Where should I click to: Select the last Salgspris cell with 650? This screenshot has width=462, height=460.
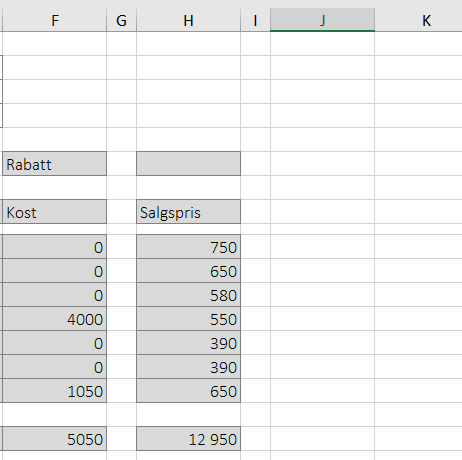pyautogui.click(x=188, y=391)
